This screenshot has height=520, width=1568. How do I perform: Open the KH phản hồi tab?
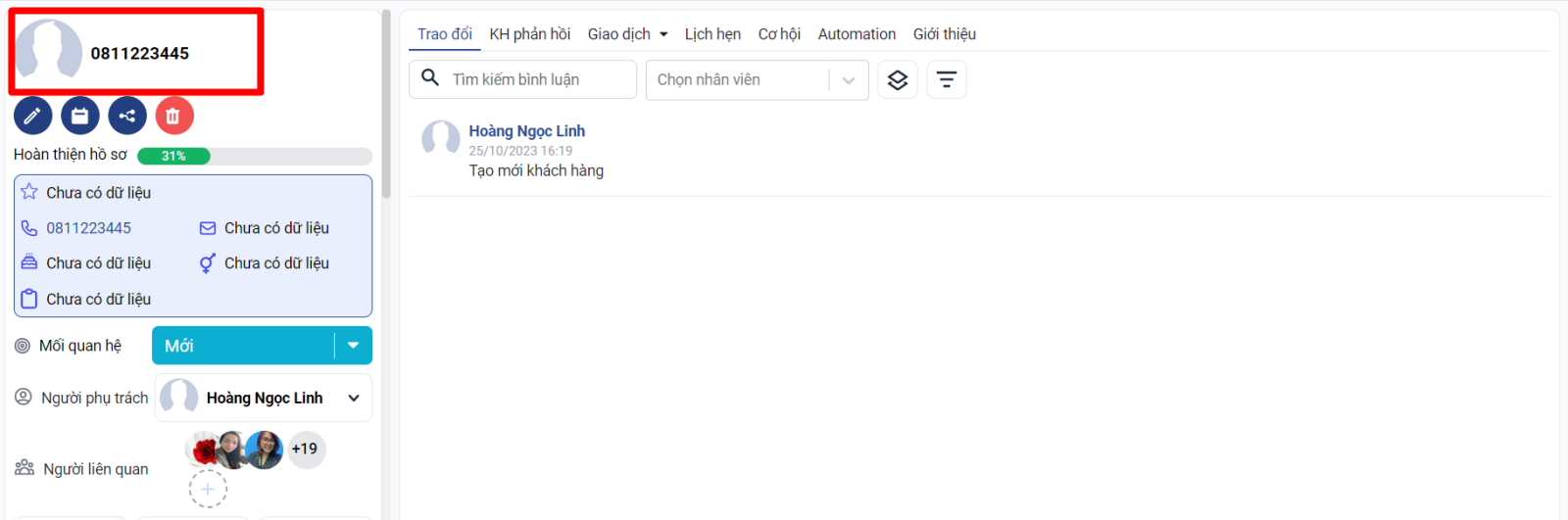tap(529, 34)
